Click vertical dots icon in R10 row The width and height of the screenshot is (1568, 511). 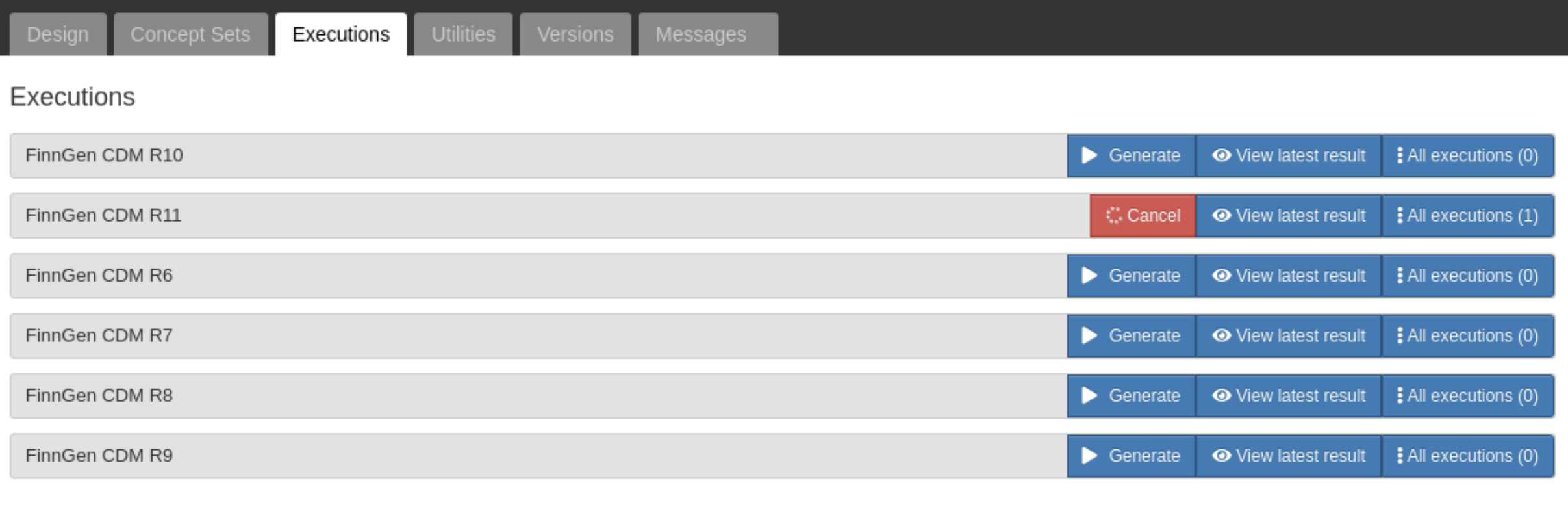1400,155
